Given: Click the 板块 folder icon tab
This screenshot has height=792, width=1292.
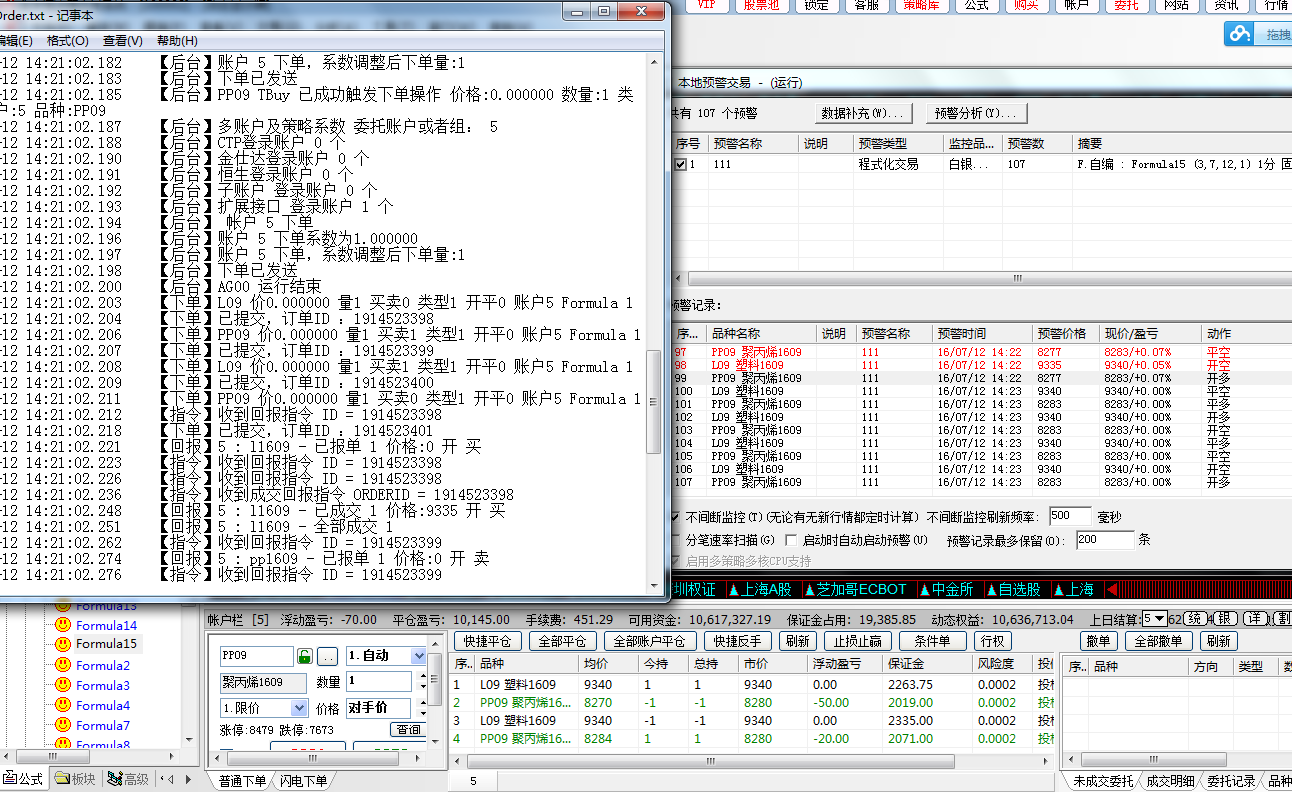Looking at the screenshot, I should 62,779.
